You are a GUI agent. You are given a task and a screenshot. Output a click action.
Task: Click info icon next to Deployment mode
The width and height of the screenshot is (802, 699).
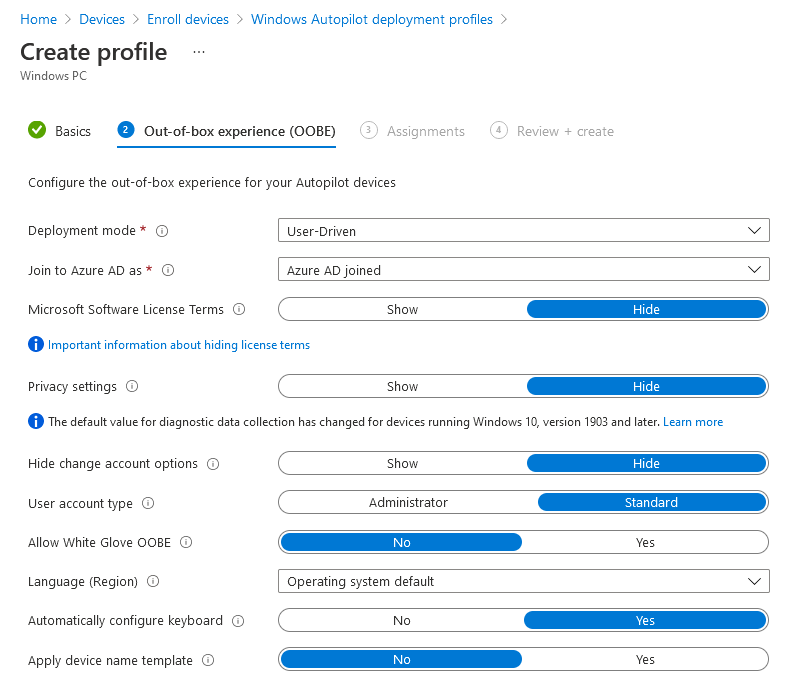pos(162,231)
